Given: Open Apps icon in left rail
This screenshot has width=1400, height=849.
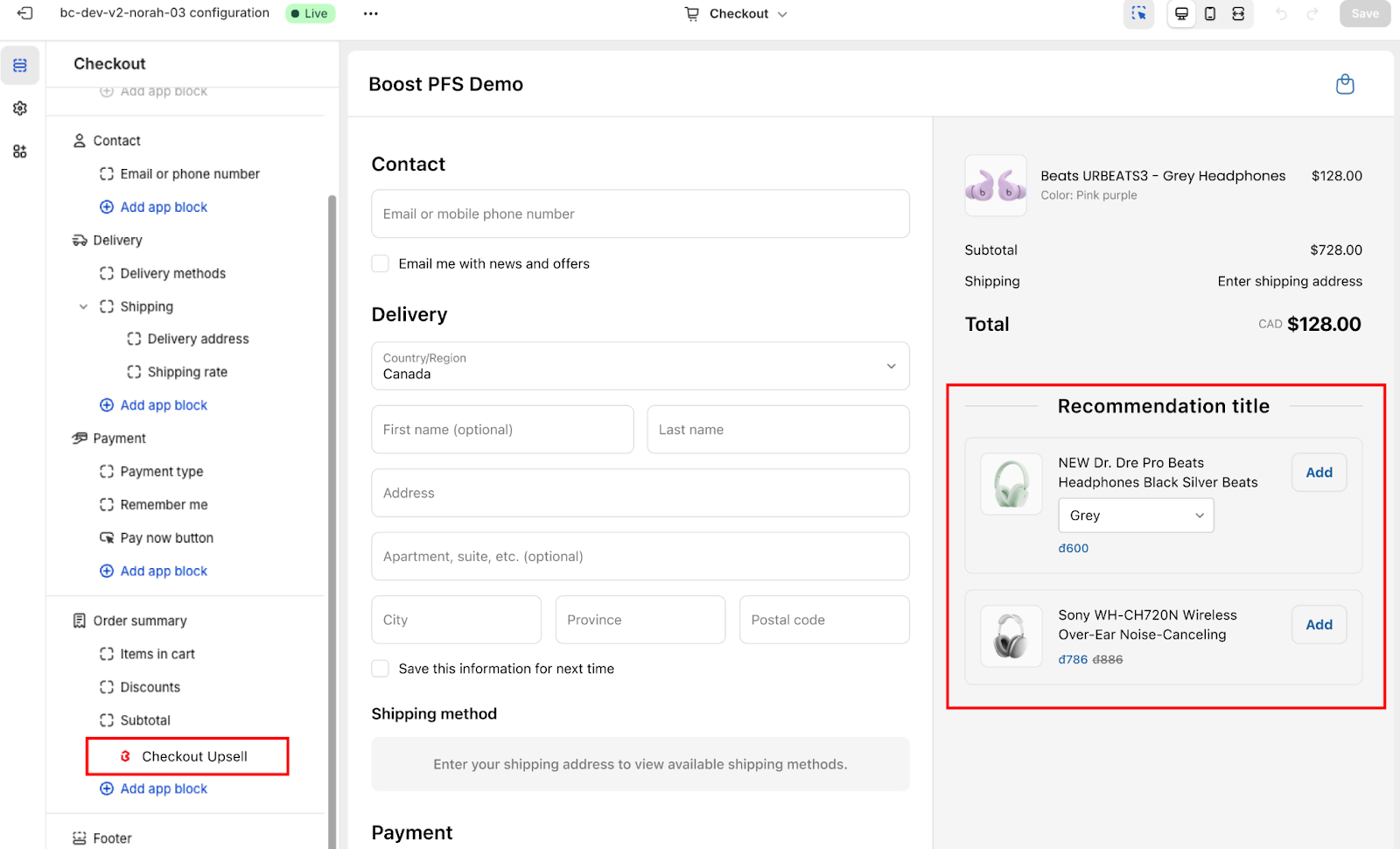Looking at the screenshot, I should (x=20, y=151).
